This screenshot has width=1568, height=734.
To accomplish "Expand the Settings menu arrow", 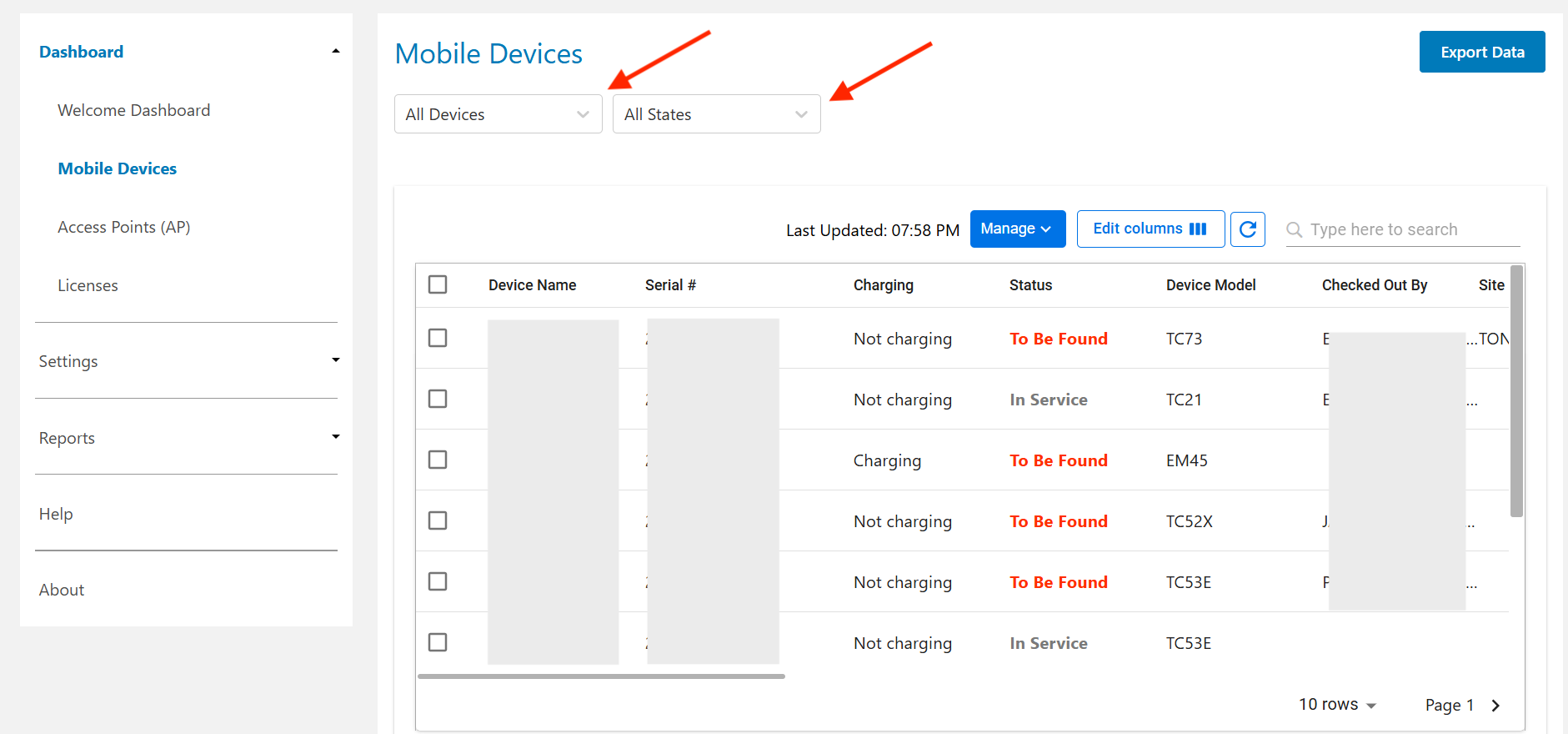I will pyautogui.click(x=336, y=360).
